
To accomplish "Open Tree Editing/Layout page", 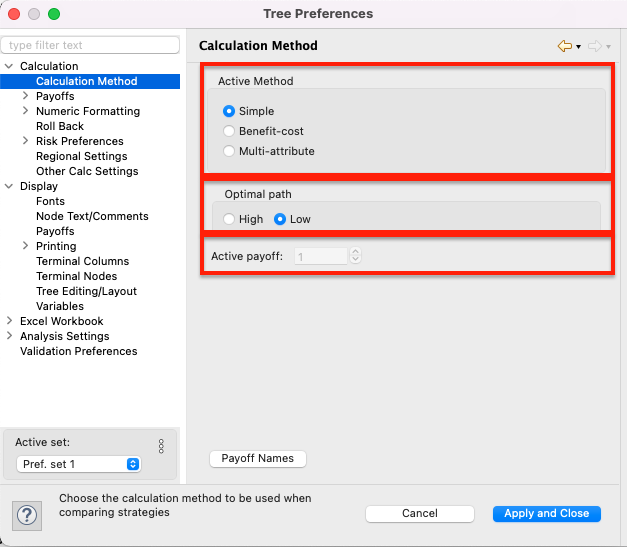I will (86, 291).
